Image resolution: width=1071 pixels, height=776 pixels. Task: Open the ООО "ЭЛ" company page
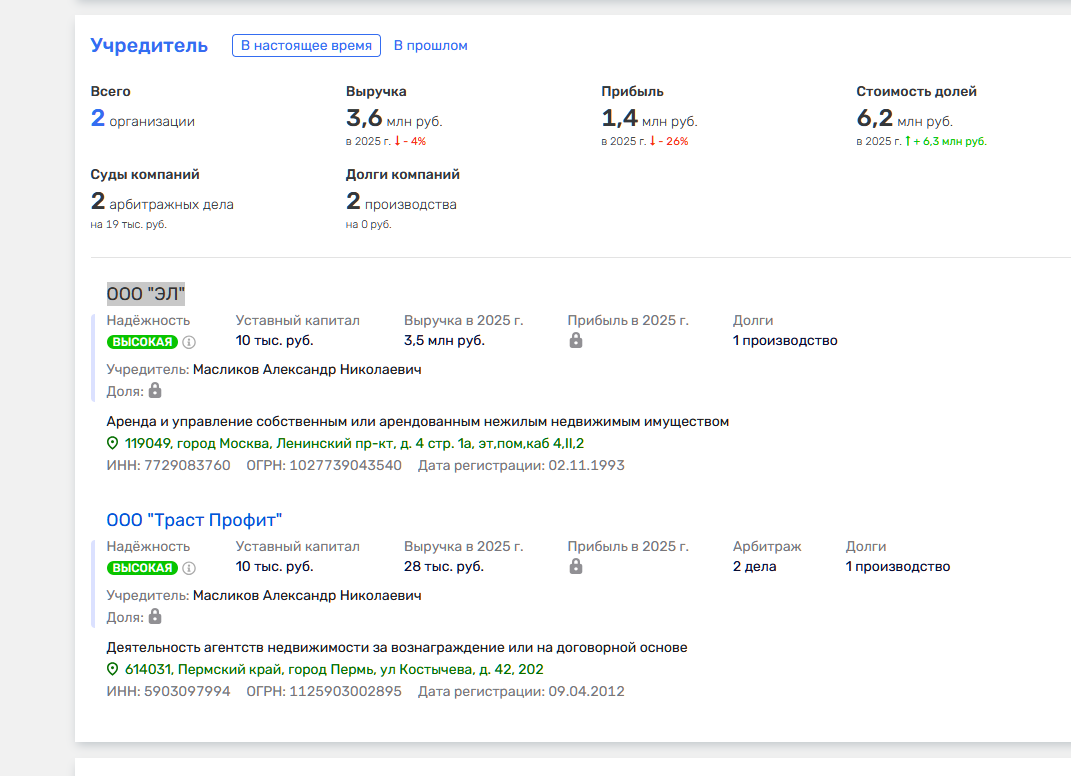(146, 293)
